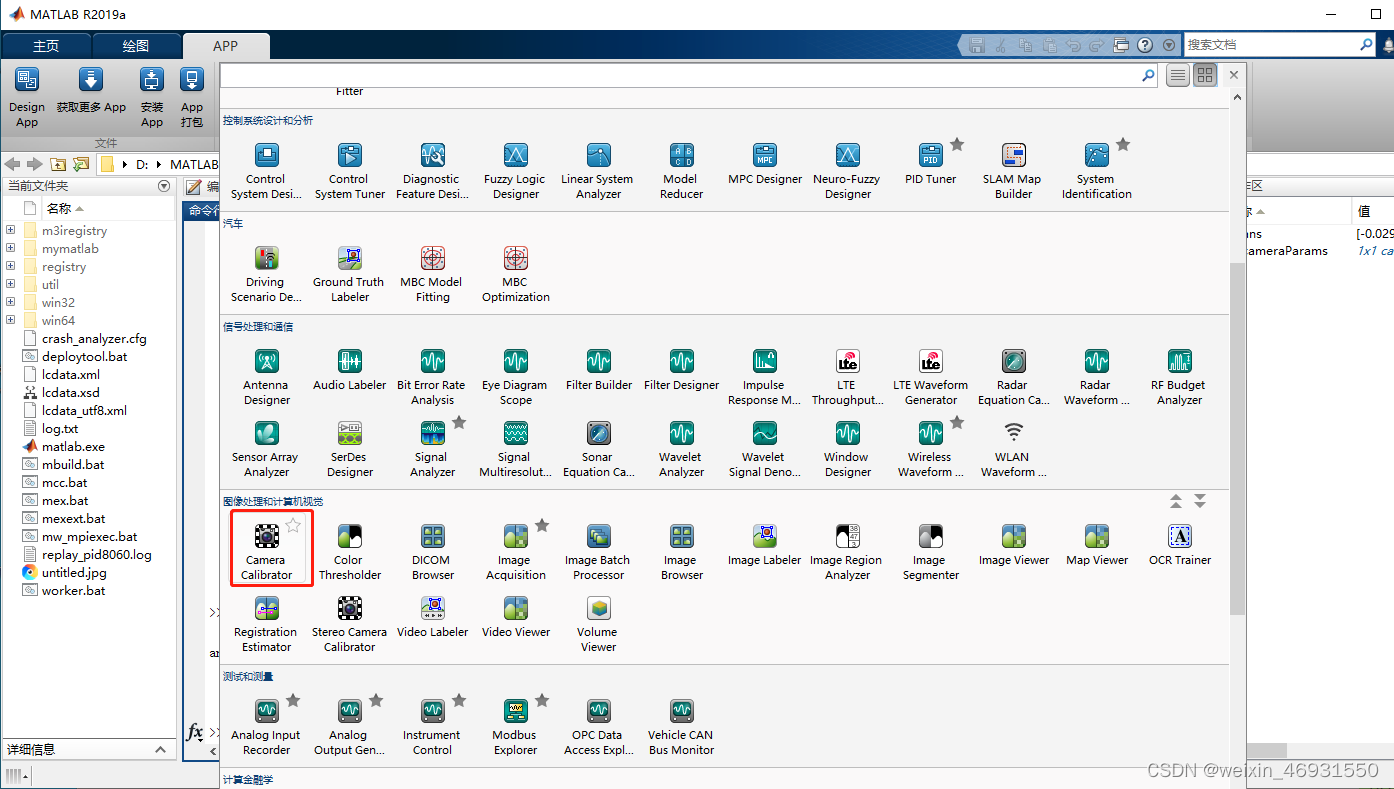This screenshot has width=1394, height=789.
Task: Focus the 搜索文档 search box
Action: [x=1280, y=45]
